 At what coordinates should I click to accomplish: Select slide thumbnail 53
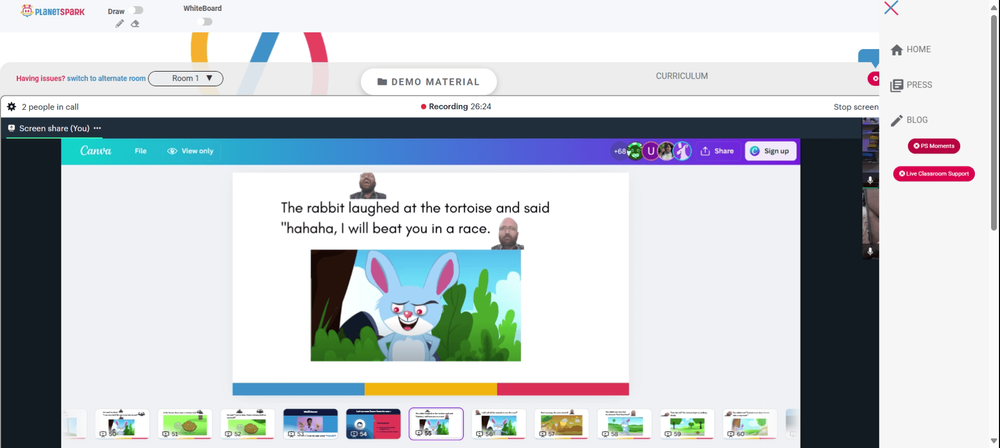click(x=311, y=424)
